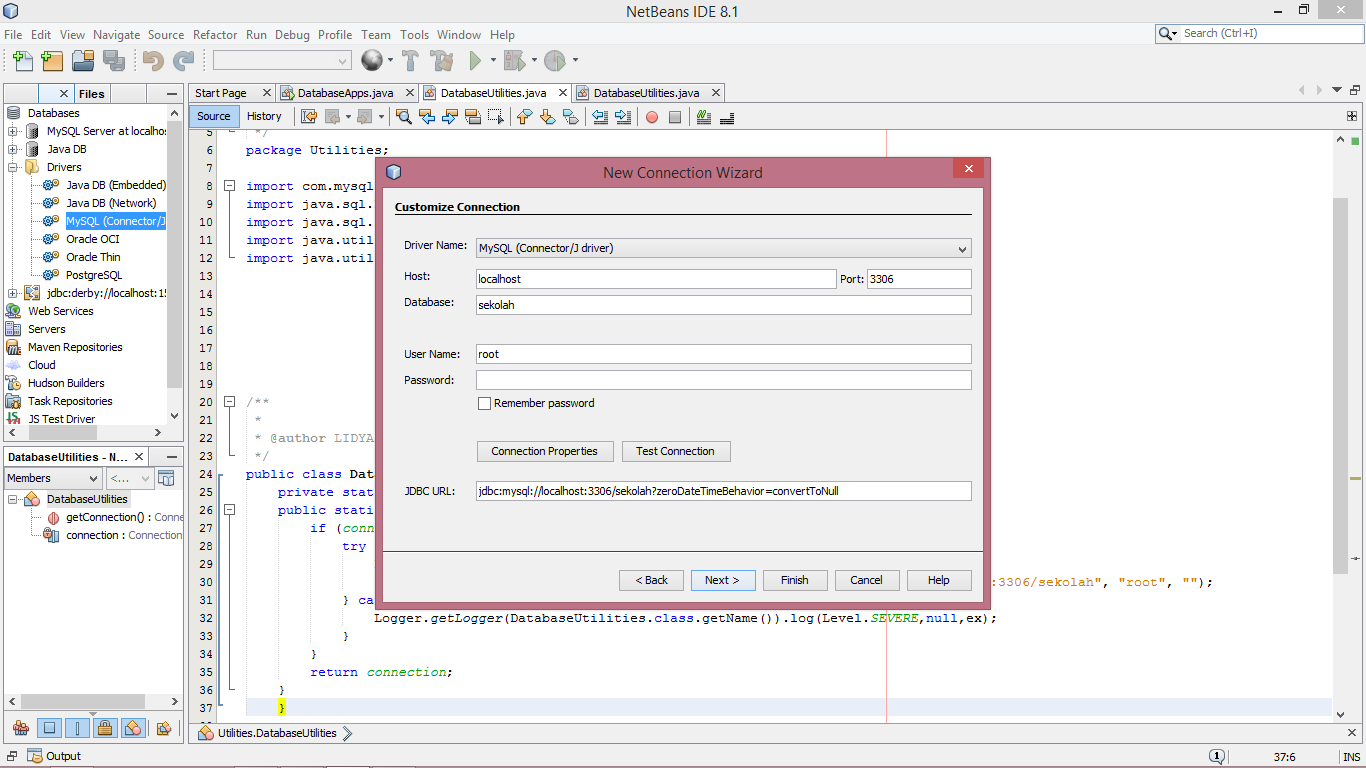Toggle Fully Qualified Names filter in Navigator
Screen dimensions: 1366x768
(165, 728)
